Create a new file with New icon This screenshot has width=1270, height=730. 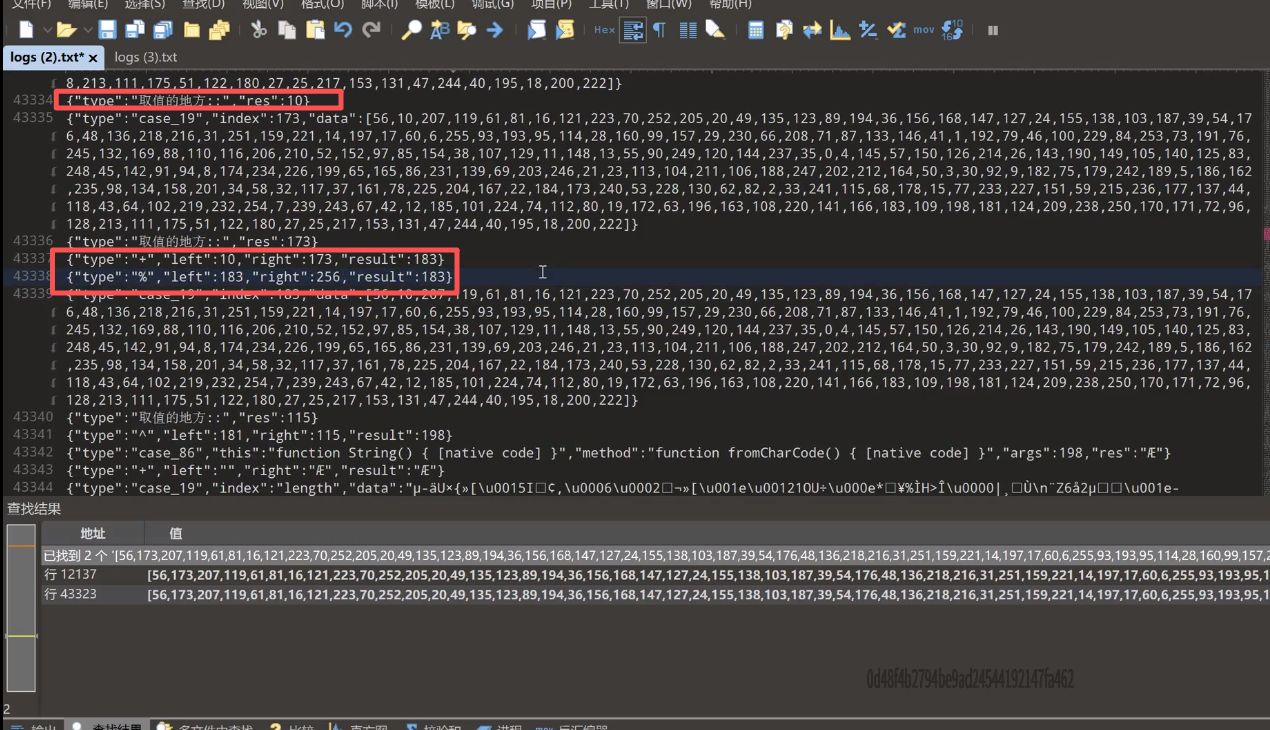(27, 30)
